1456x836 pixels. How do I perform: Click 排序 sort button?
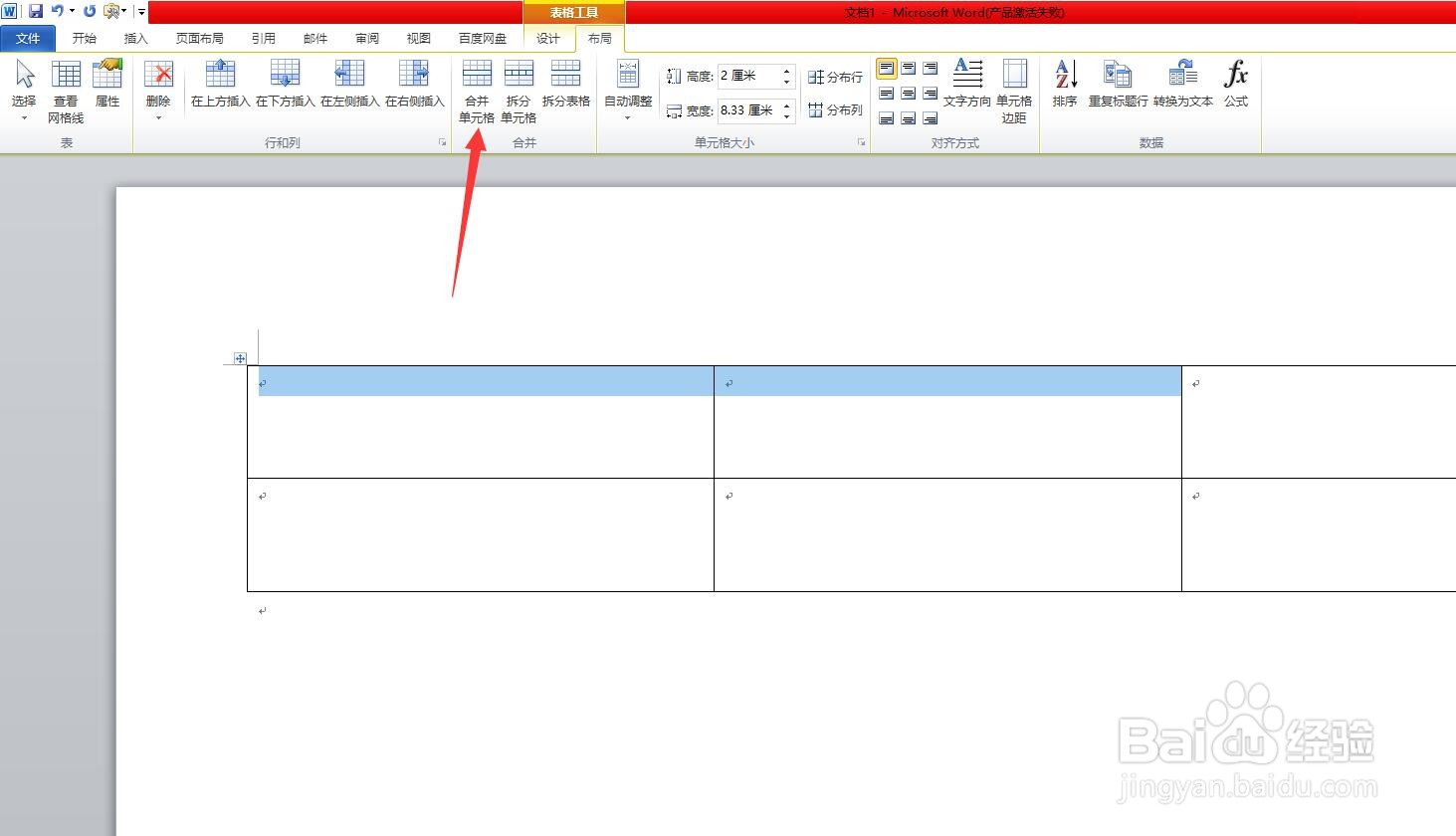[1065, 84]
